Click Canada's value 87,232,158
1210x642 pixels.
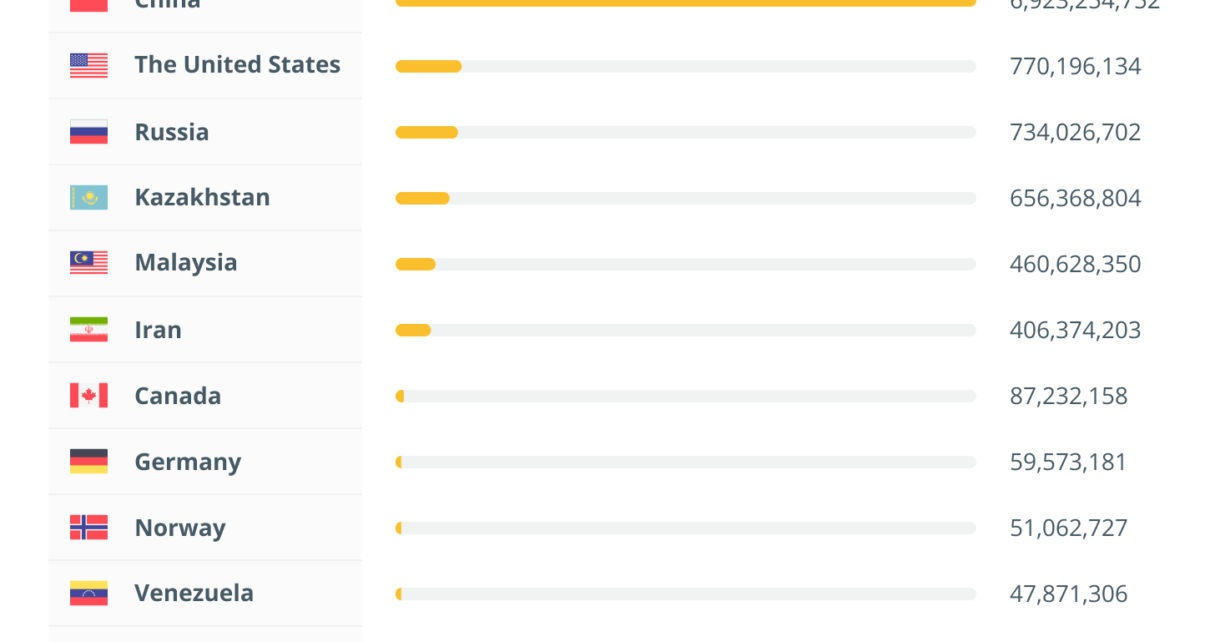1068,396
